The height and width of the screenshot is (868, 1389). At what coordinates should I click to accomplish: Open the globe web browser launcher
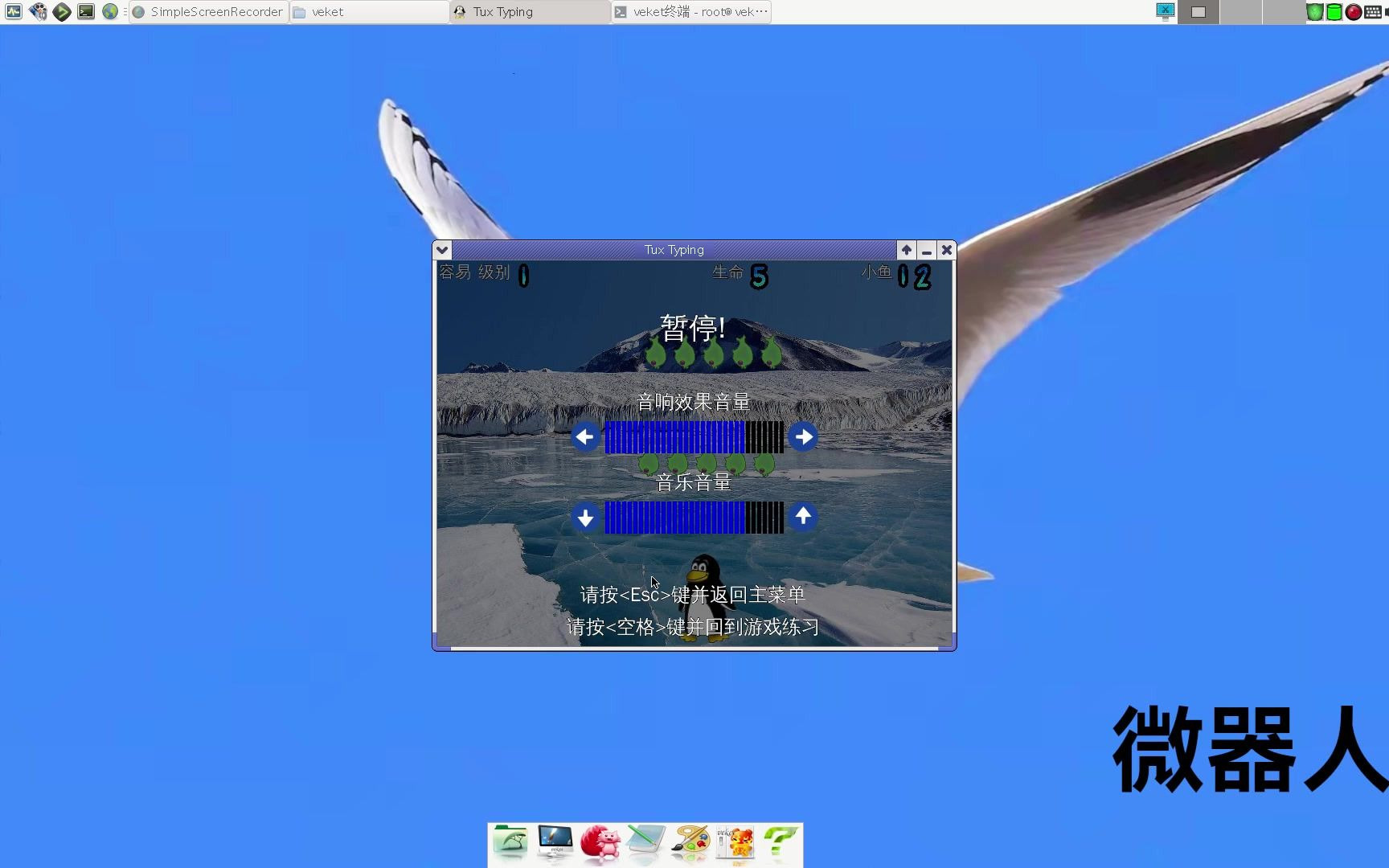[110, 11]
